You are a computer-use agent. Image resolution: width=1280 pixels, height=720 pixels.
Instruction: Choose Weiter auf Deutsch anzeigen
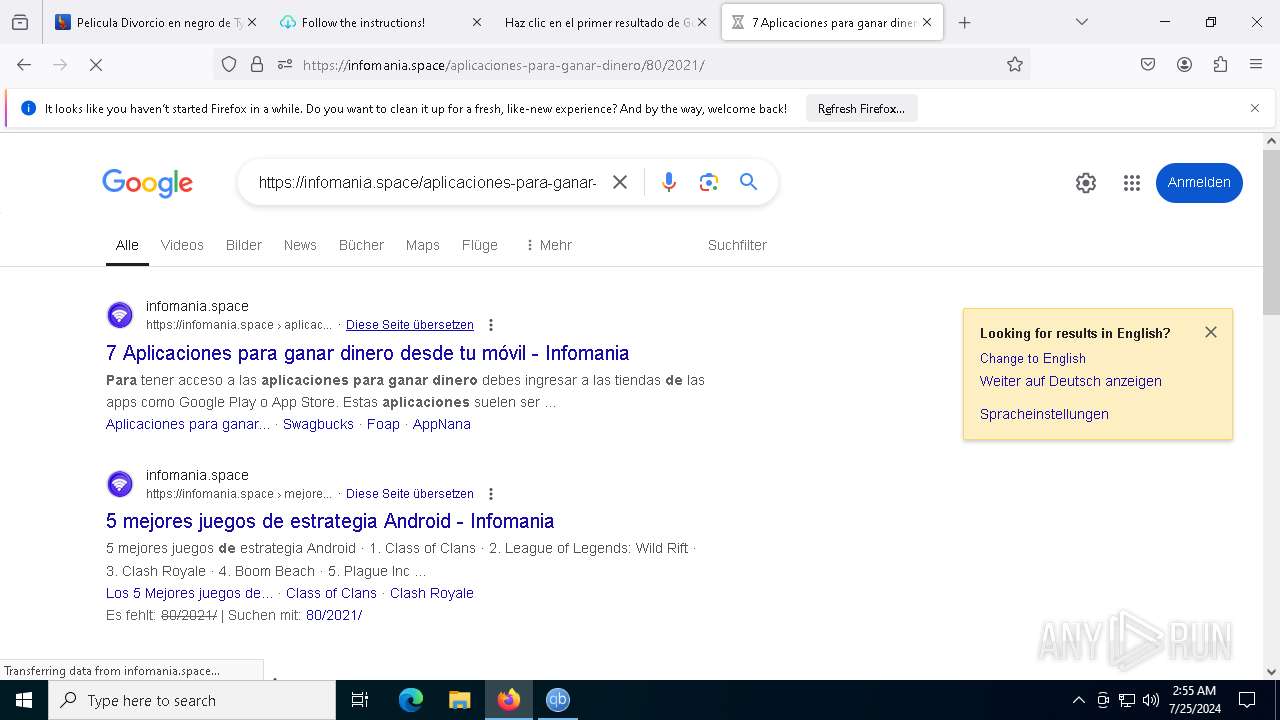click(x=1071, y=381)
